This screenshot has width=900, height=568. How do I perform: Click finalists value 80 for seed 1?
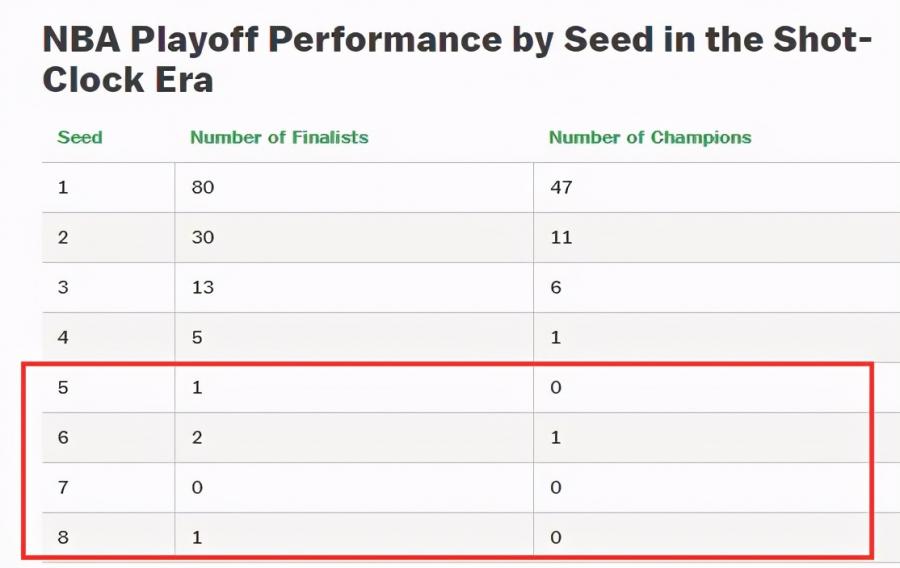[x=203, y=187]
